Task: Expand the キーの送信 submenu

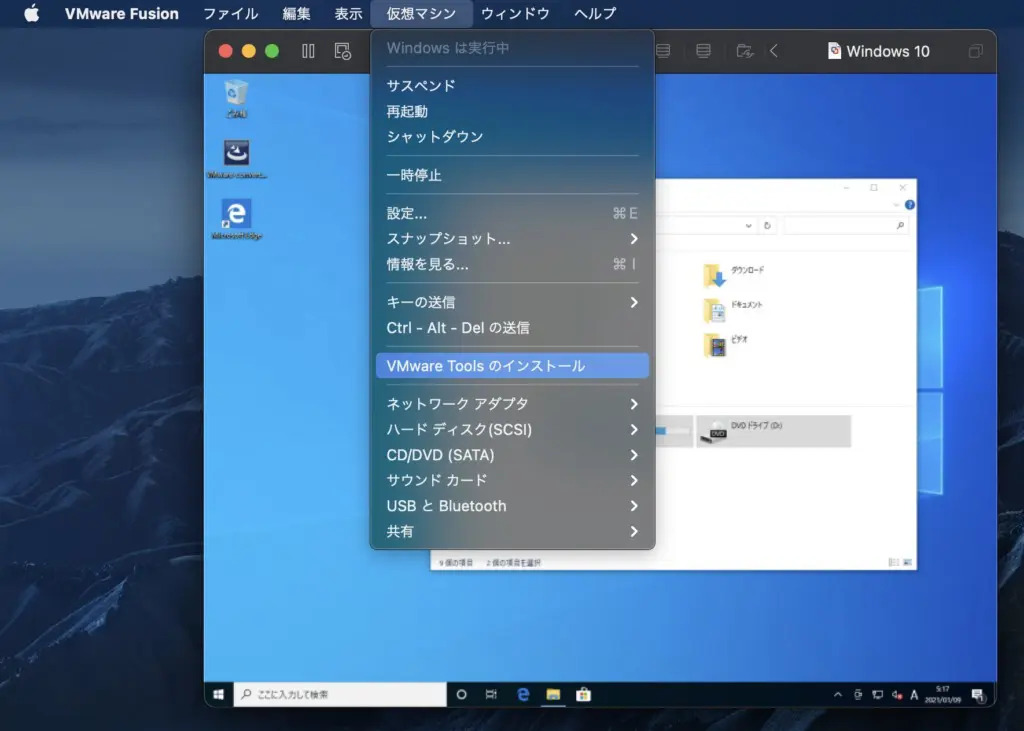Action: [512, 302]
